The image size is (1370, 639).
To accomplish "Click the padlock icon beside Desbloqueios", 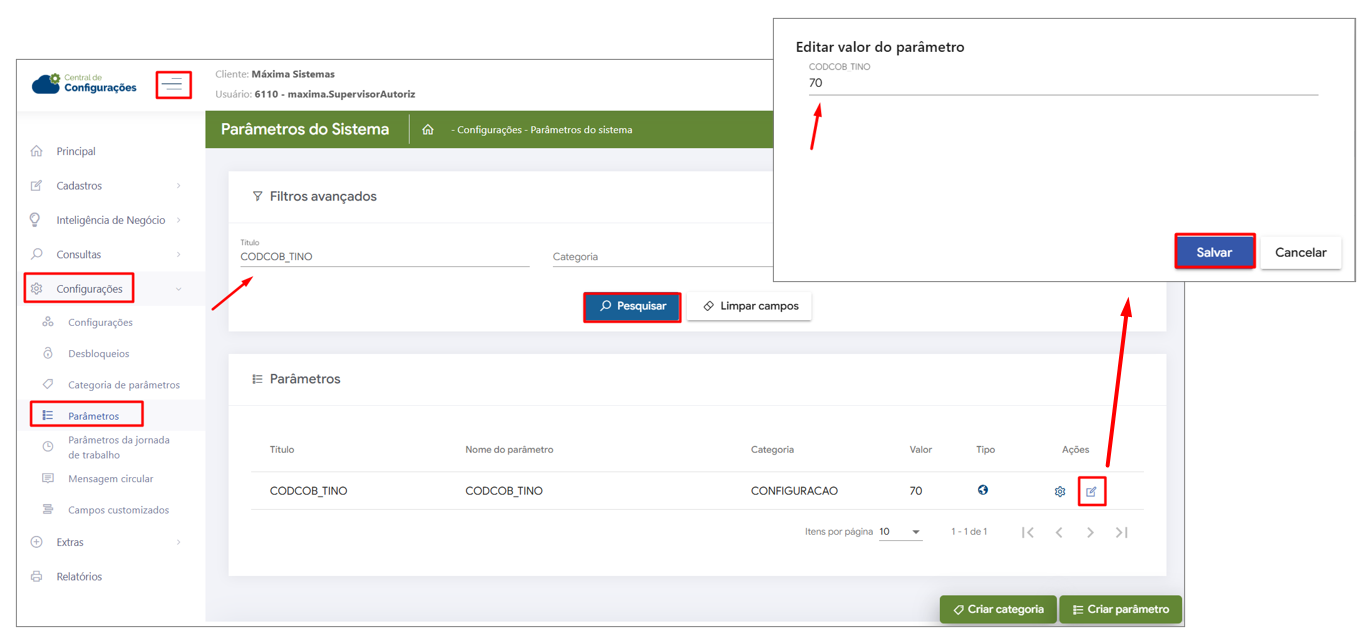I will coord(48,353).
